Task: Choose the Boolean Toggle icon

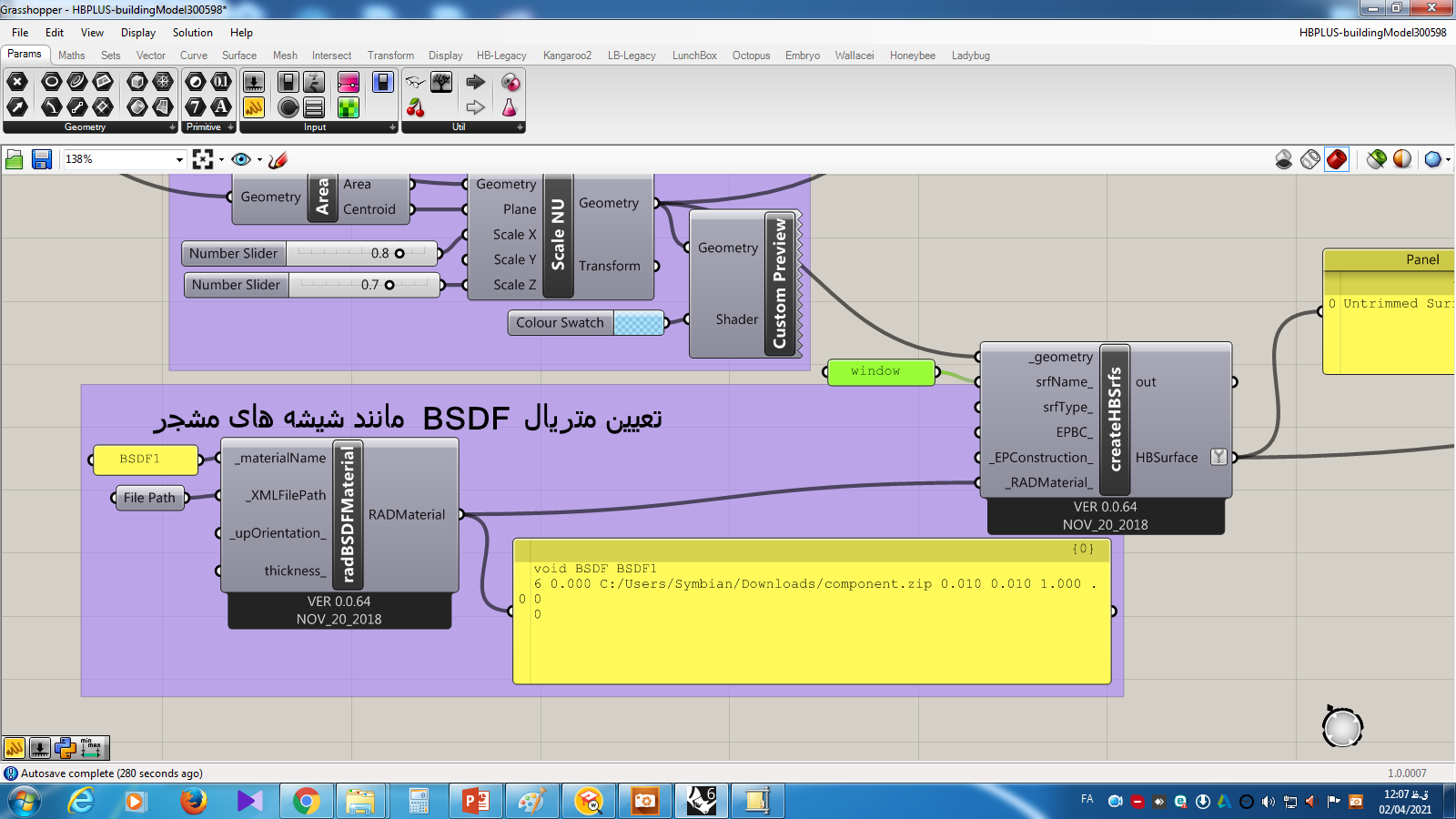Action: point(288,82)
